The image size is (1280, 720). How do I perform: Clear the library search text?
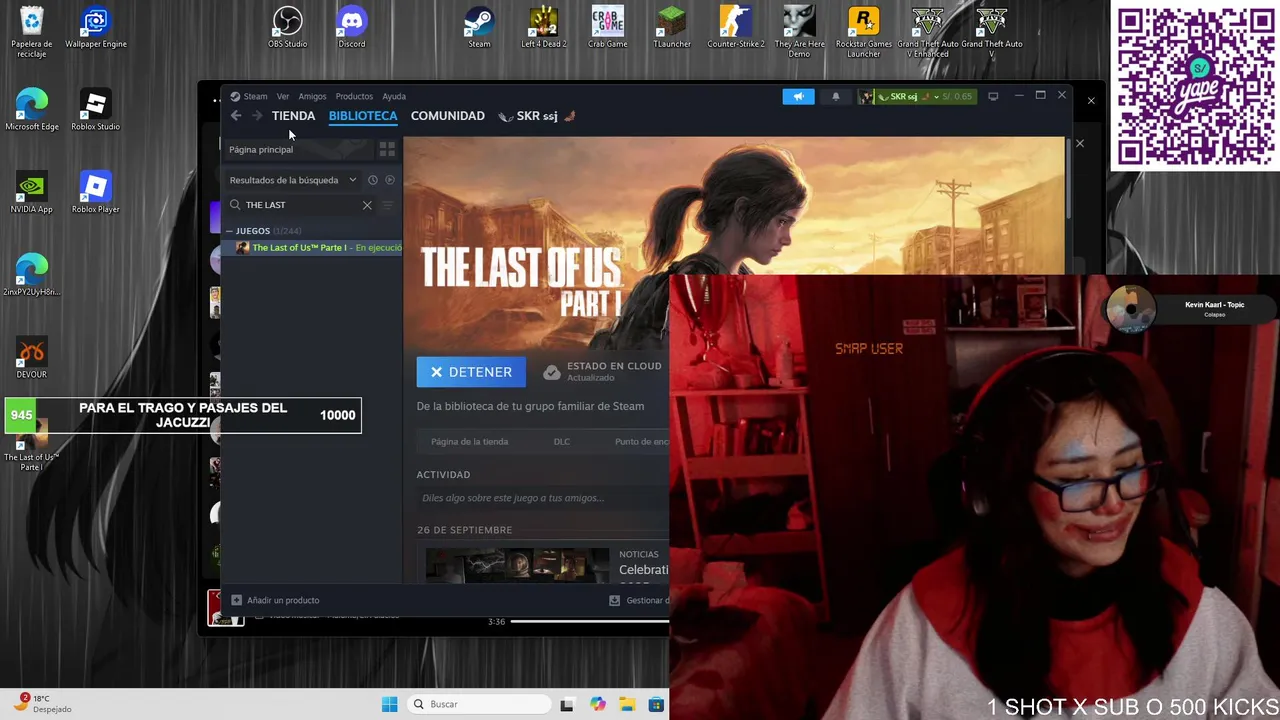367,205
